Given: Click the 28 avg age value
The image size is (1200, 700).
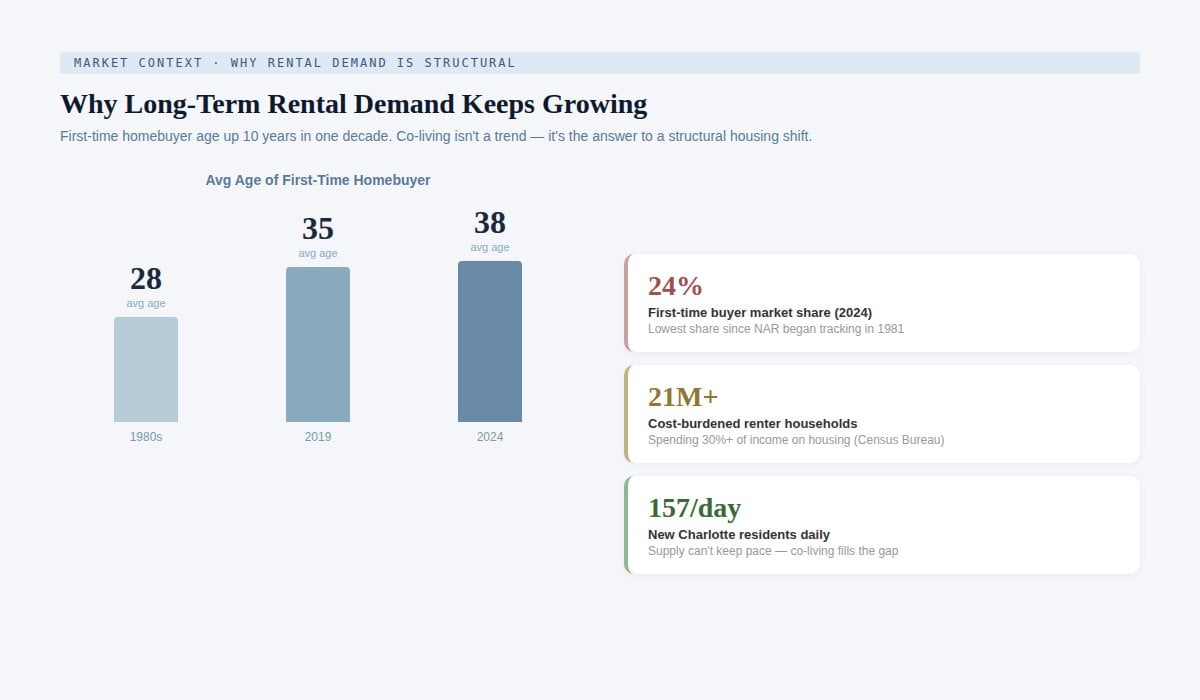Looking at the screenshot, I should click(x=146, y=279).
